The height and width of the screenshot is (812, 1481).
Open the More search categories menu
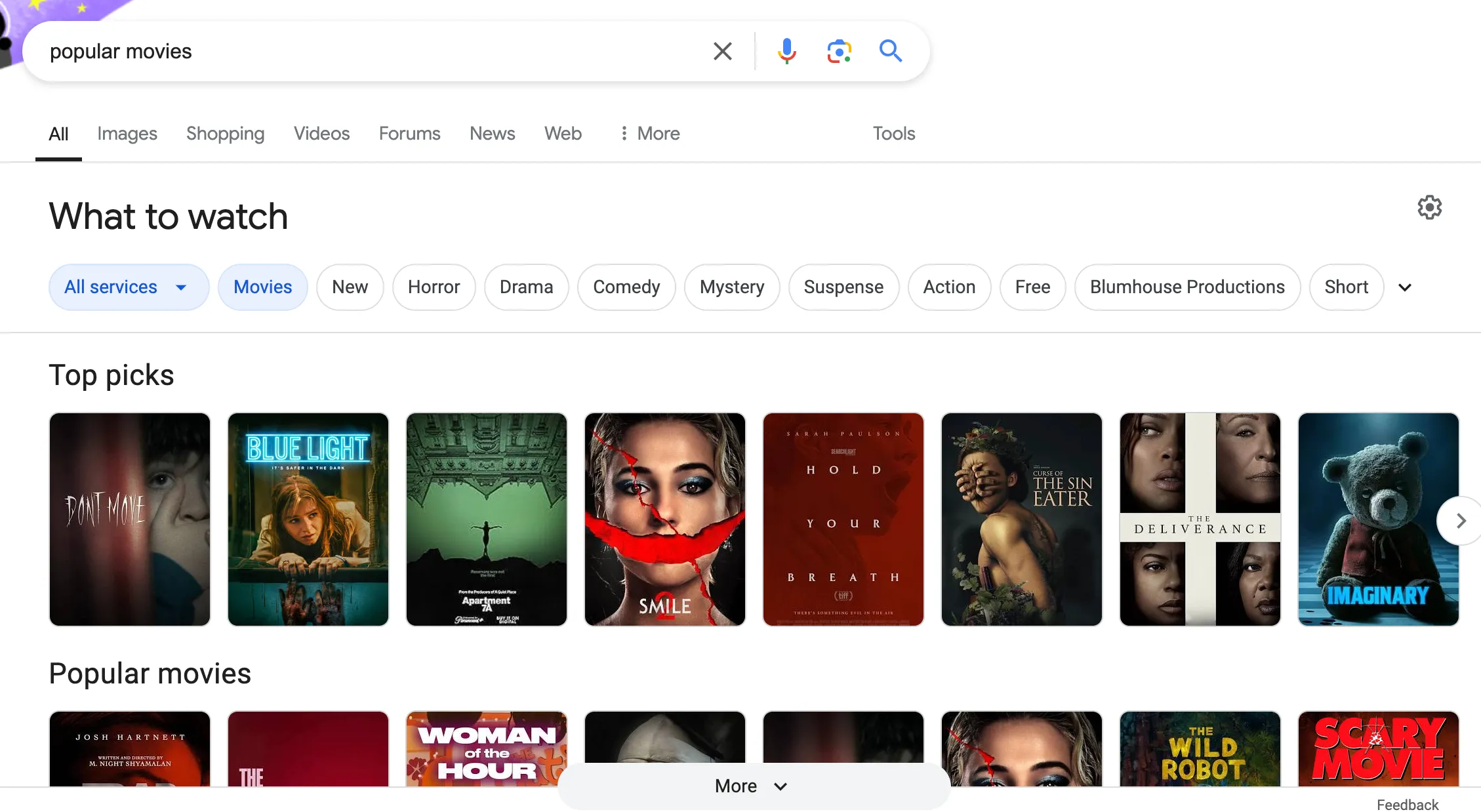(649, 134)
